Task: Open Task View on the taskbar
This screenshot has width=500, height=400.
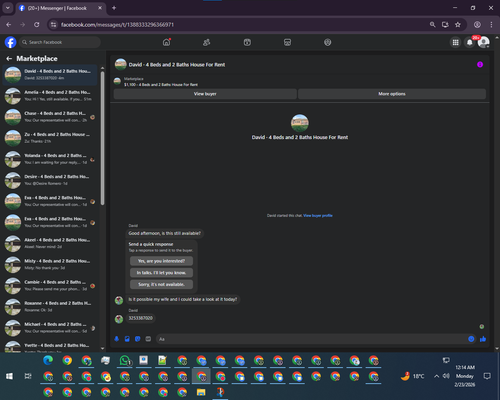Action: (x=28, y=376)
